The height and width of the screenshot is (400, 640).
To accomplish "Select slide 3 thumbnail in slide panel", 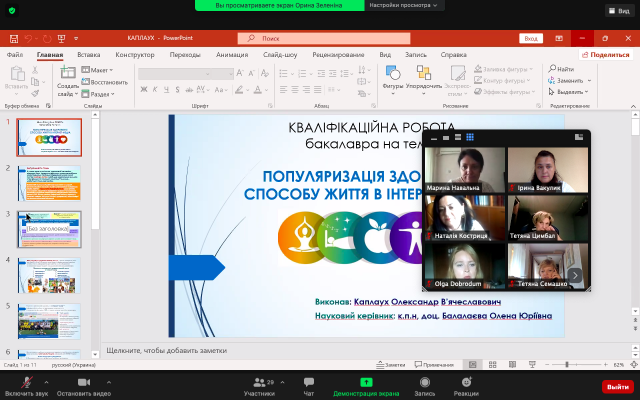I will point(49,229).
